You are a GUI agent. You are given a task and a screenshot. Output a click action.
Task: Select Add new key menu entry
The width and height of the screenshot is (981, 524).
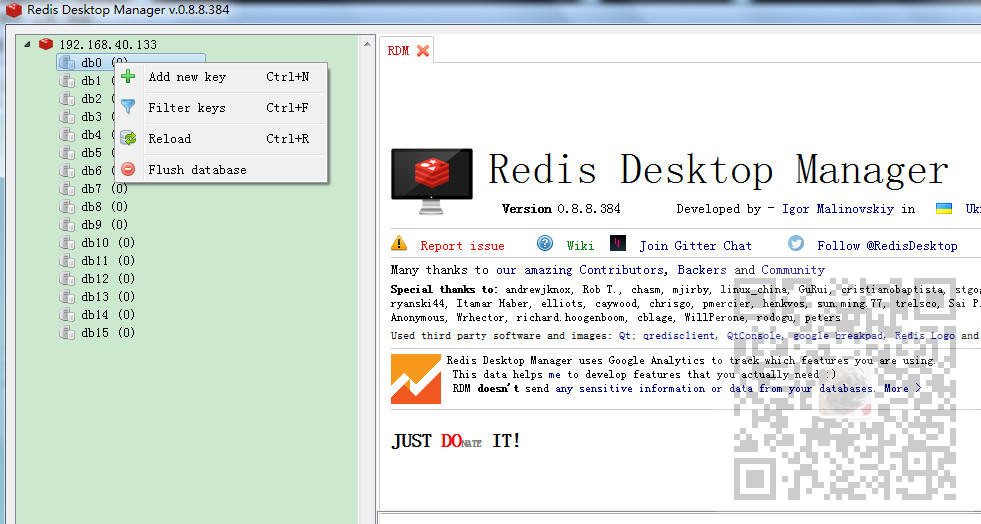(221, 77)
